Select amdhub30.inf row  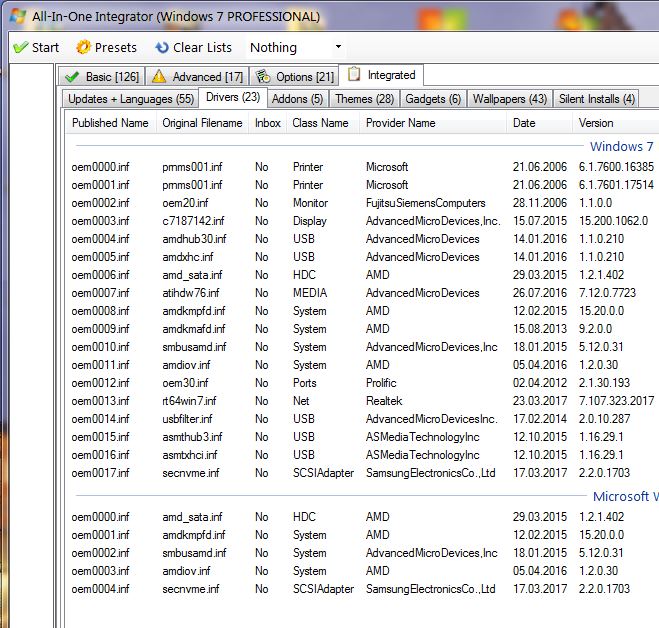click(x=362, y=239)
